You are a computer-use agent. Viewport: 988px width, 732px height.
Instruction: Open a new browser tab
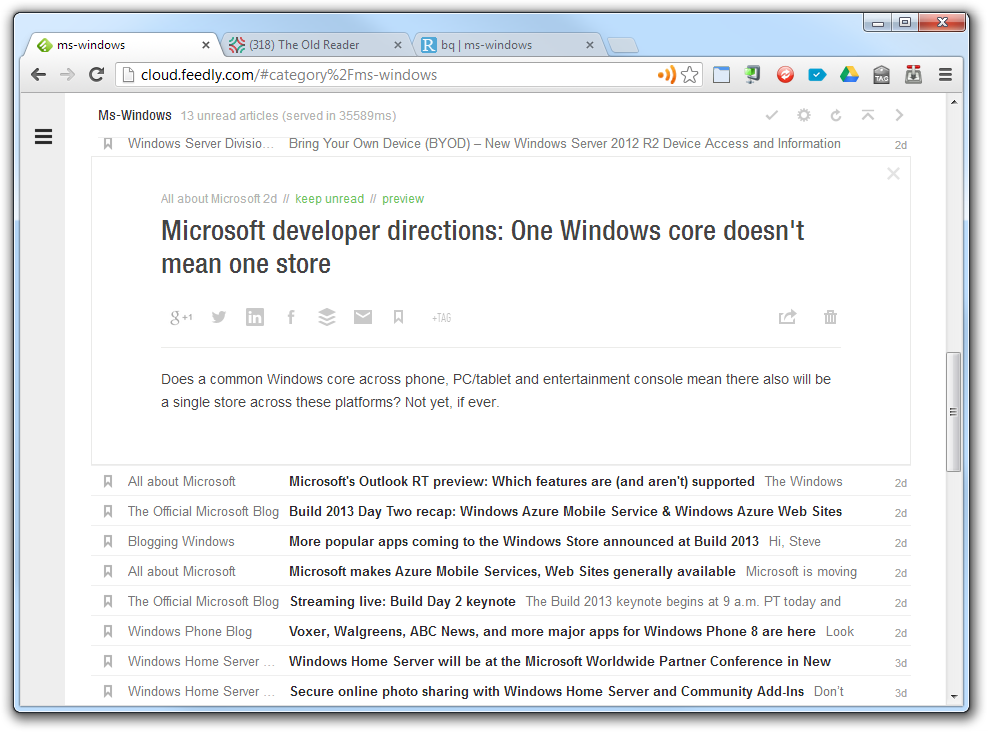click(x=623, y=45)
